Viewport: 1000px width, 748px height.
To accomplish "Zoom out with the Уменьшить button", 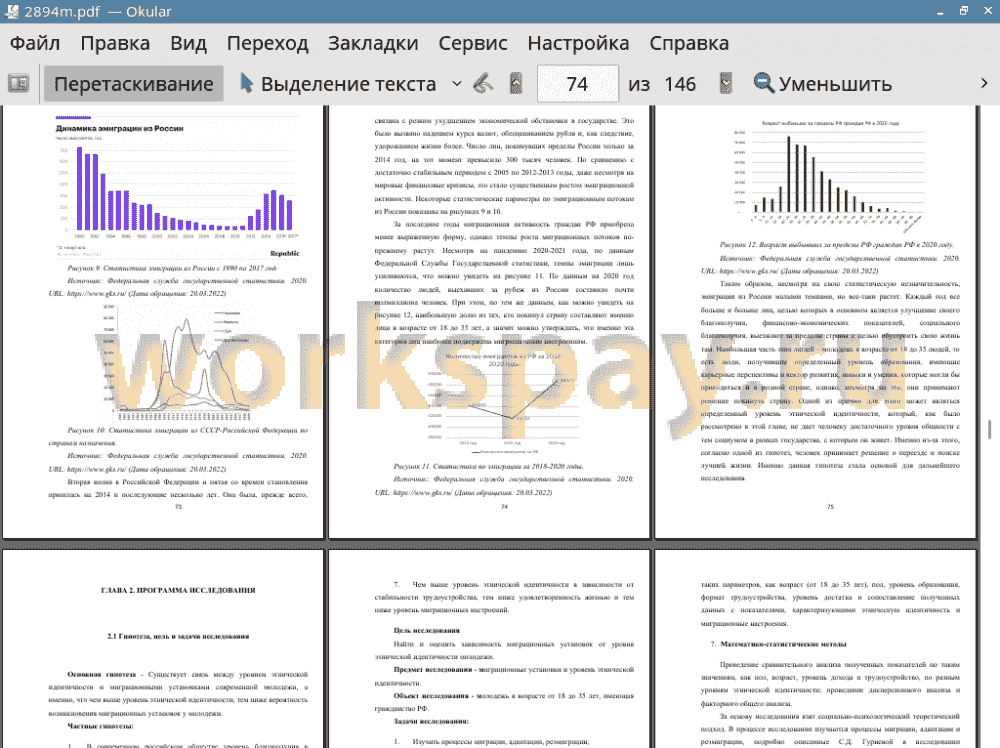I will pos(823,84).
